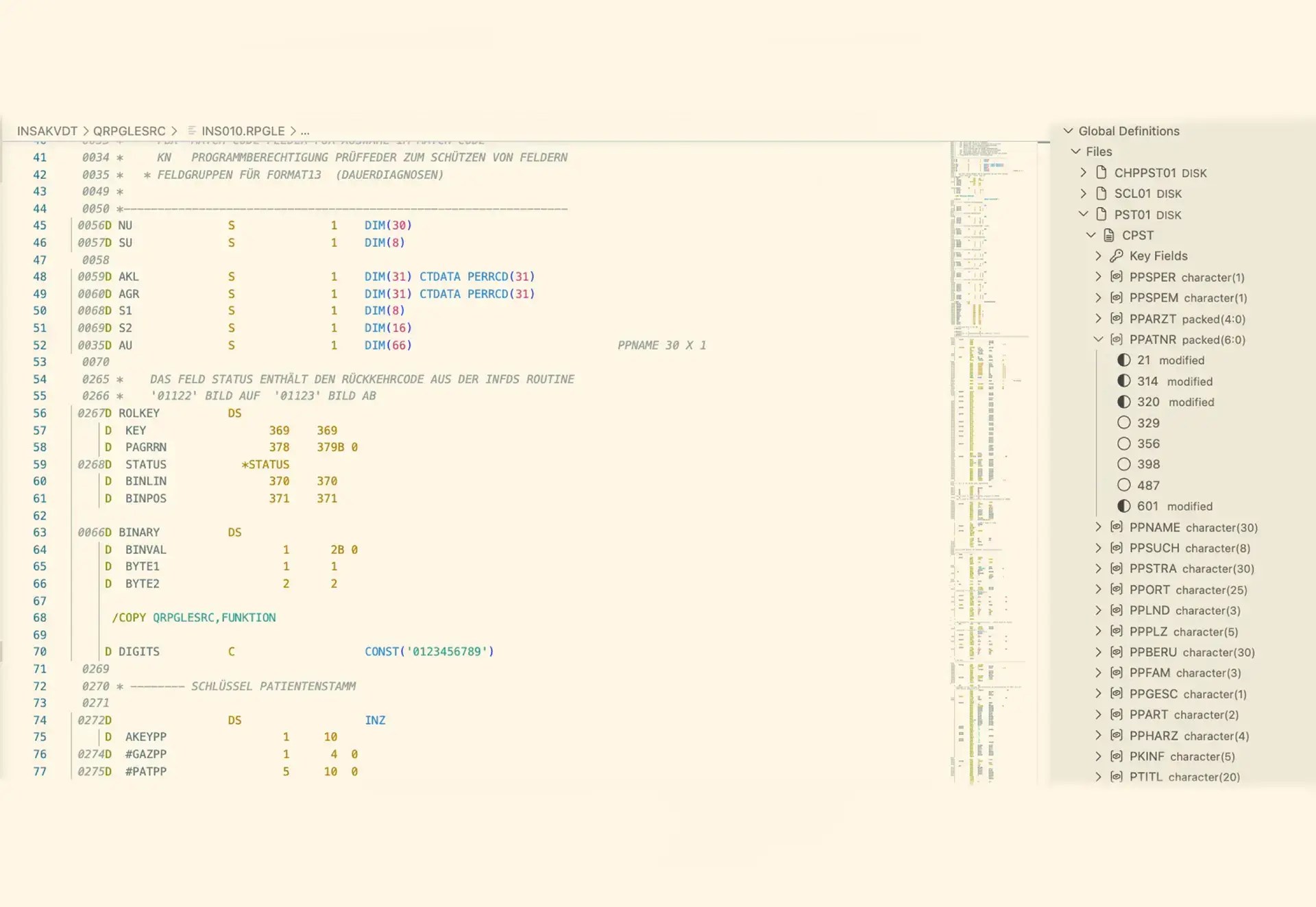Click the PST01 file icon
1316x907 pixels.
[1101, 215]
